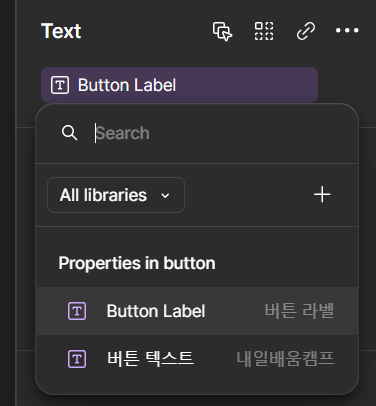Click the text icon beside 버튼 텍스트
The height and width of the screenshot is (406, 376).
[x=77, y=359]
